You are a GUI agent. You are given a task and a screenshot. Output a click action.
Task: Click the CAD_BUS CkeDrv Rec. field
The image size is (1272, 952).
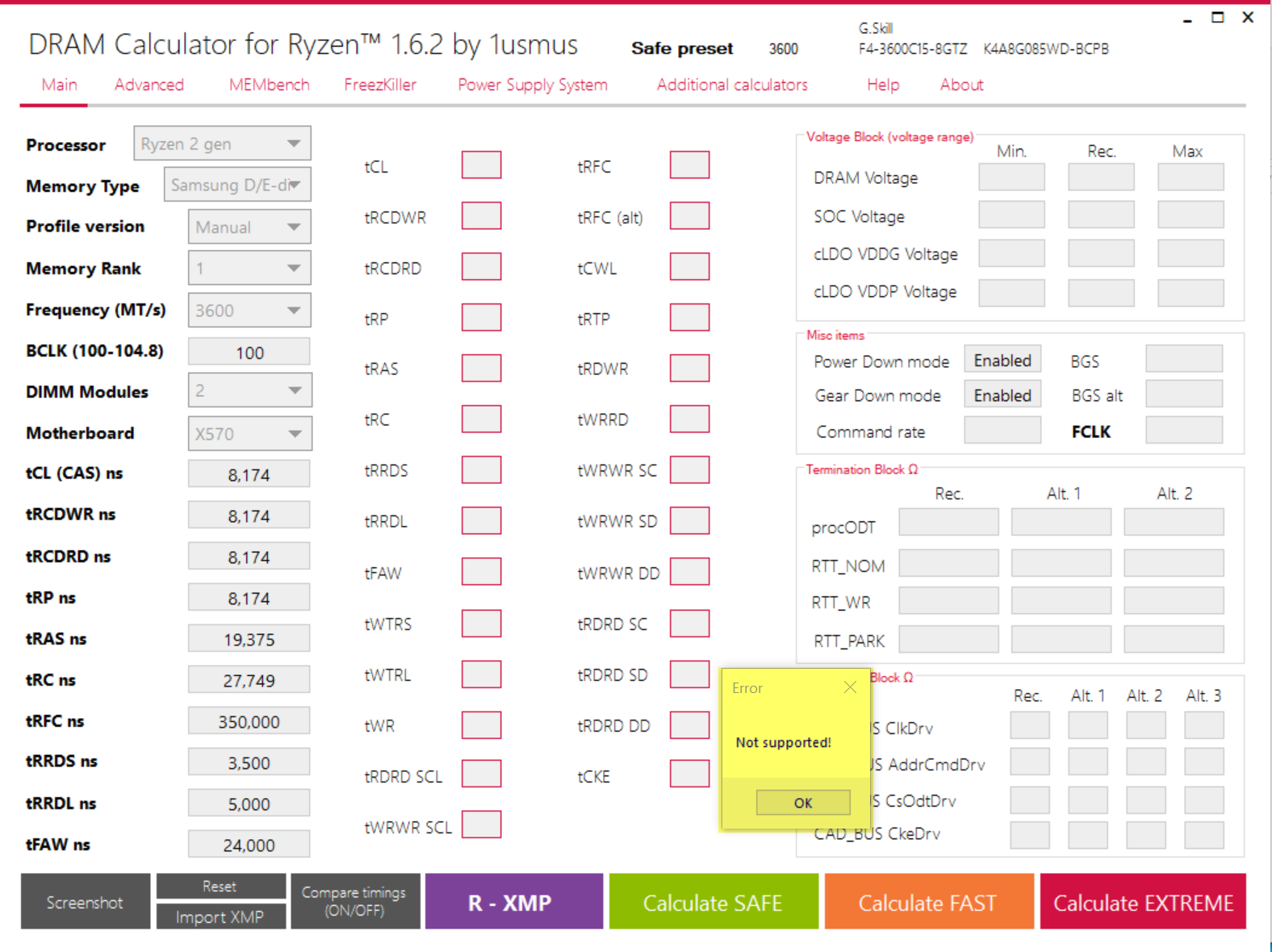tap(1030, 835)
